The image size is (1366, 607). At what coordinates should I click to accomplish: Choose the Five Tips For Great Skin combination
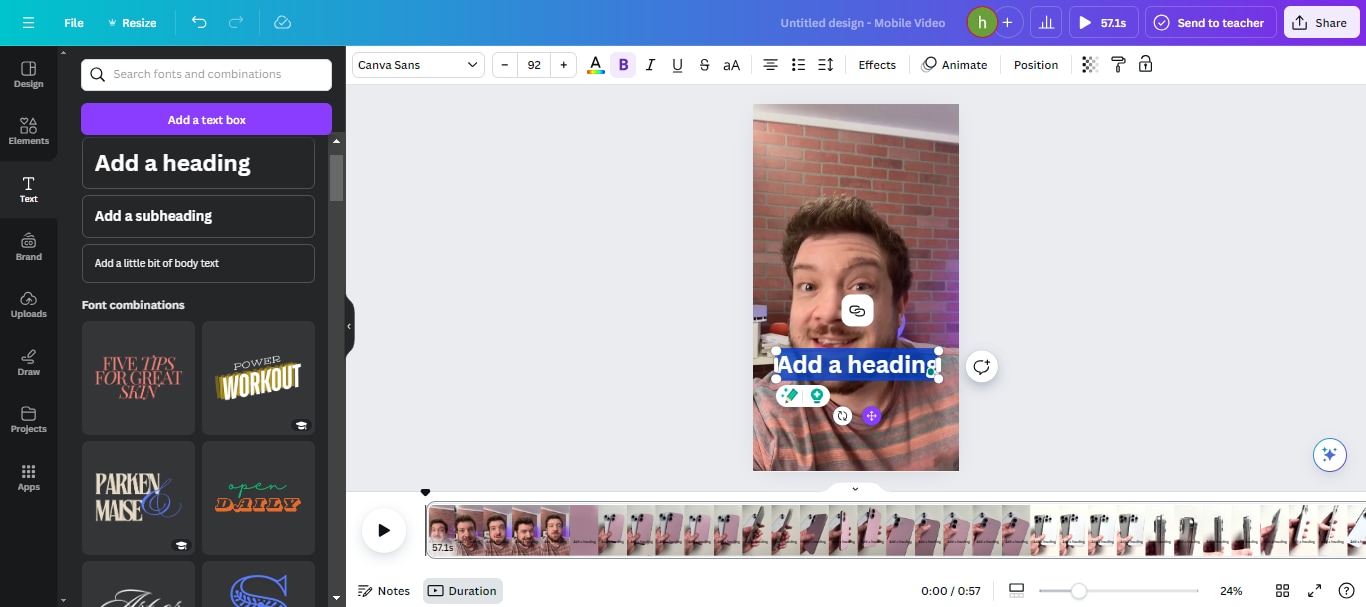tap(138, 378)
